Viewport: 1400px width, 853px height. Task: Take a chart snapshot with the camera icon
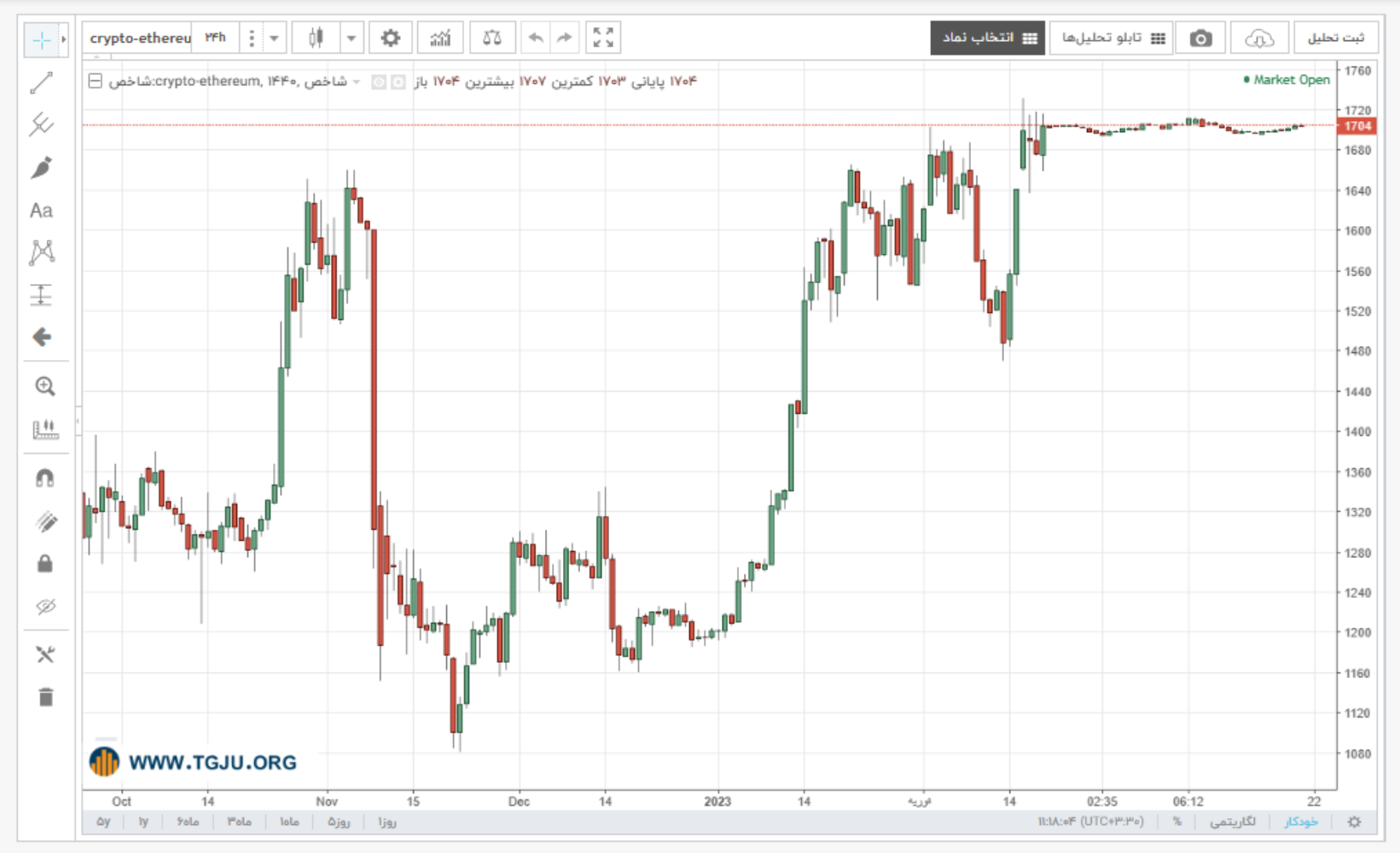1200,38
